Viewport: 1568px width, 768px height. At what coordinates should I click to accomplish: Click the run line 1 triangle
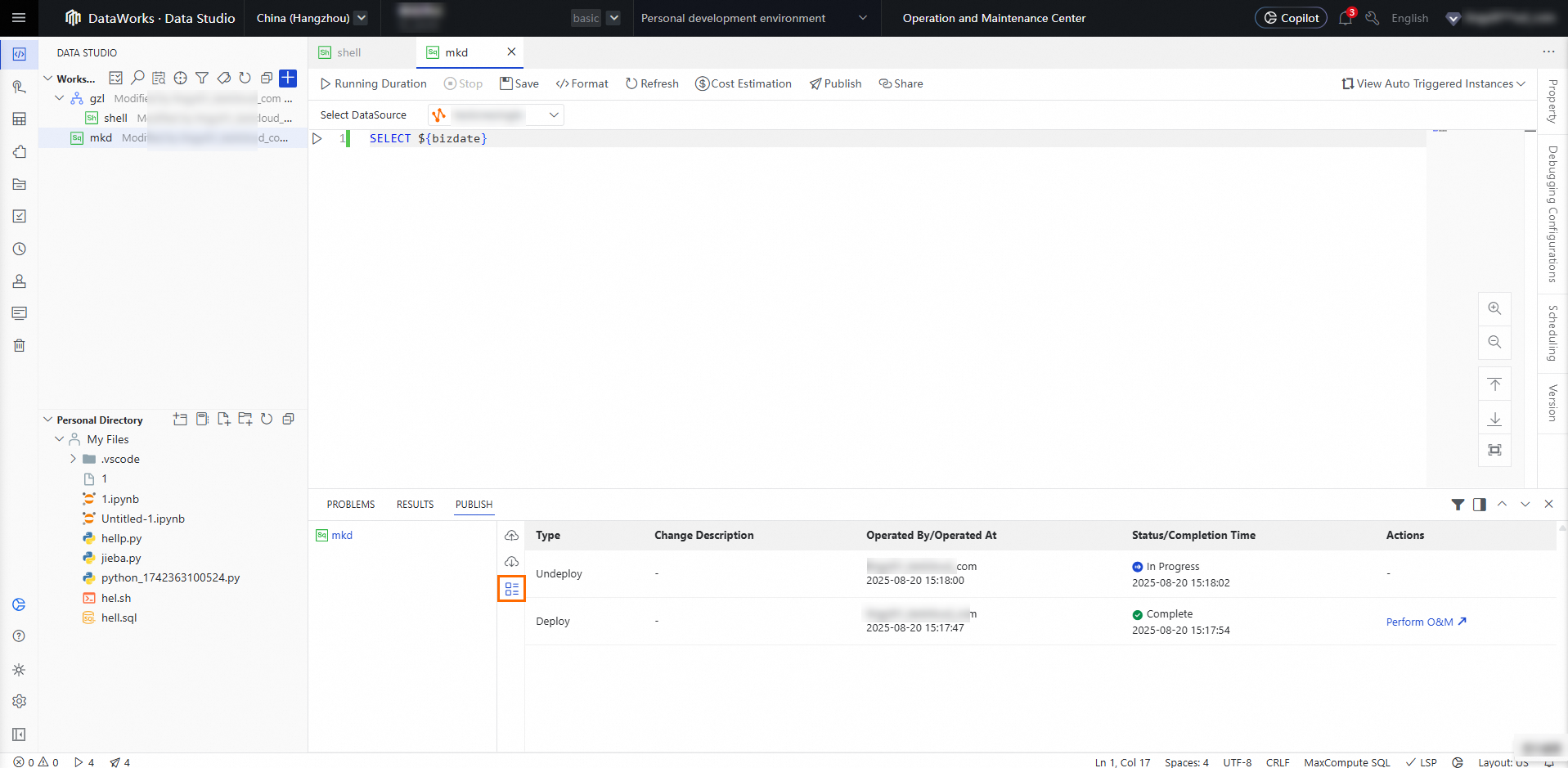point(317,139)
